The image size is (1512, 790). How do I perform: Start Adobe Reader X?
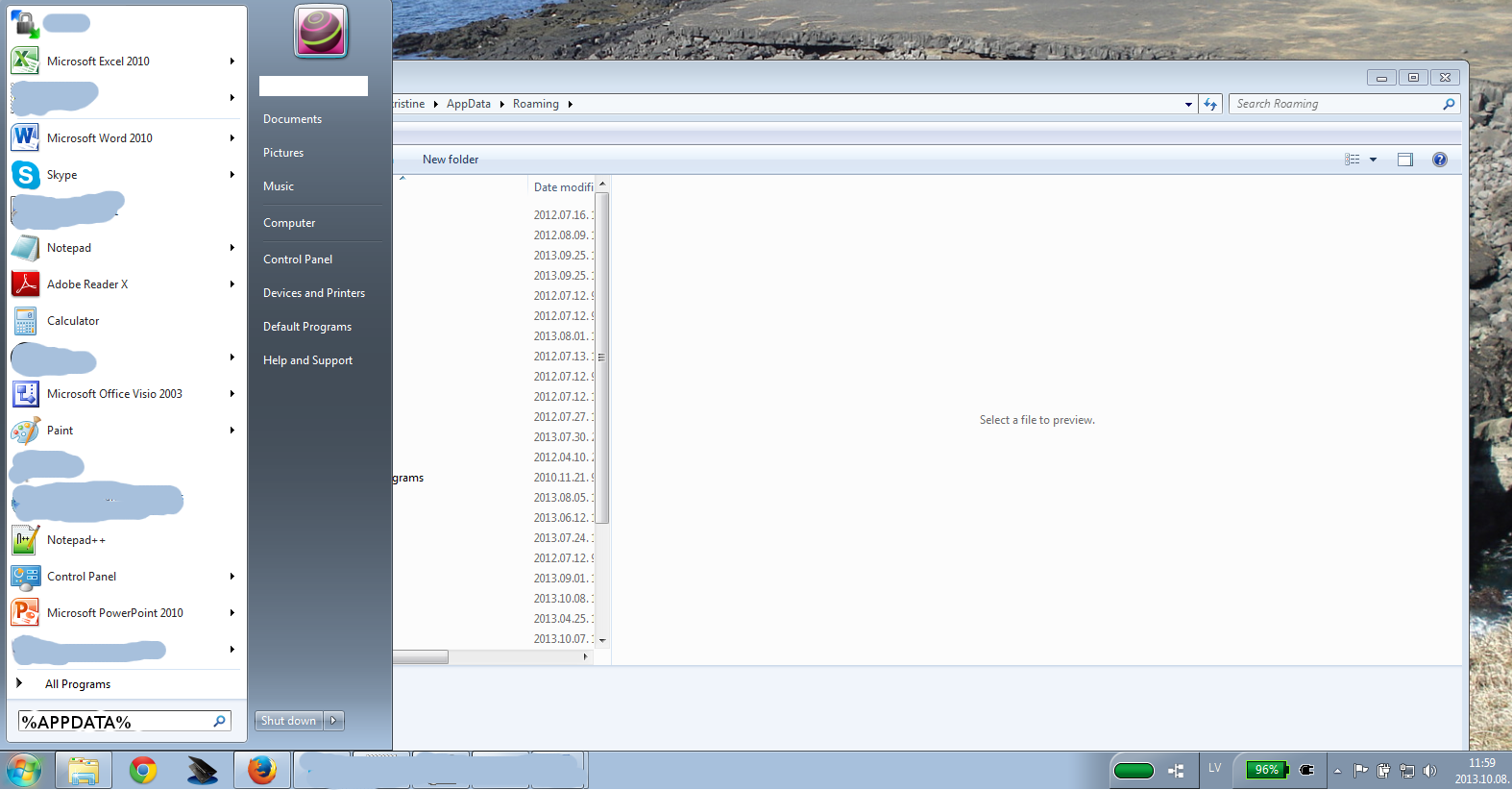coord(86,284)
